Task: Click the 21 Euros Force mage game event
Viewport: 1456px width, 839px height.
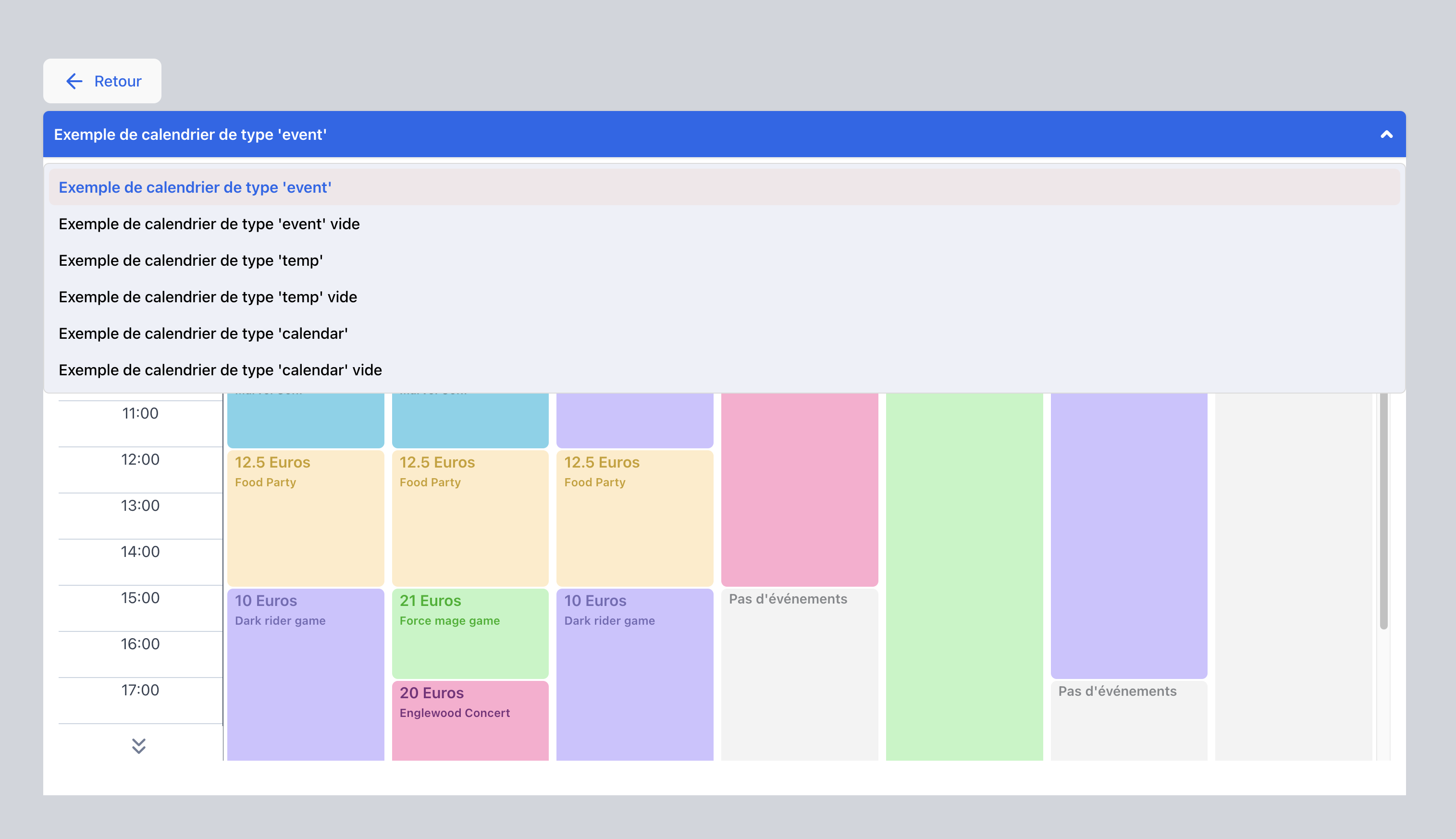Action: click(469, 633)
